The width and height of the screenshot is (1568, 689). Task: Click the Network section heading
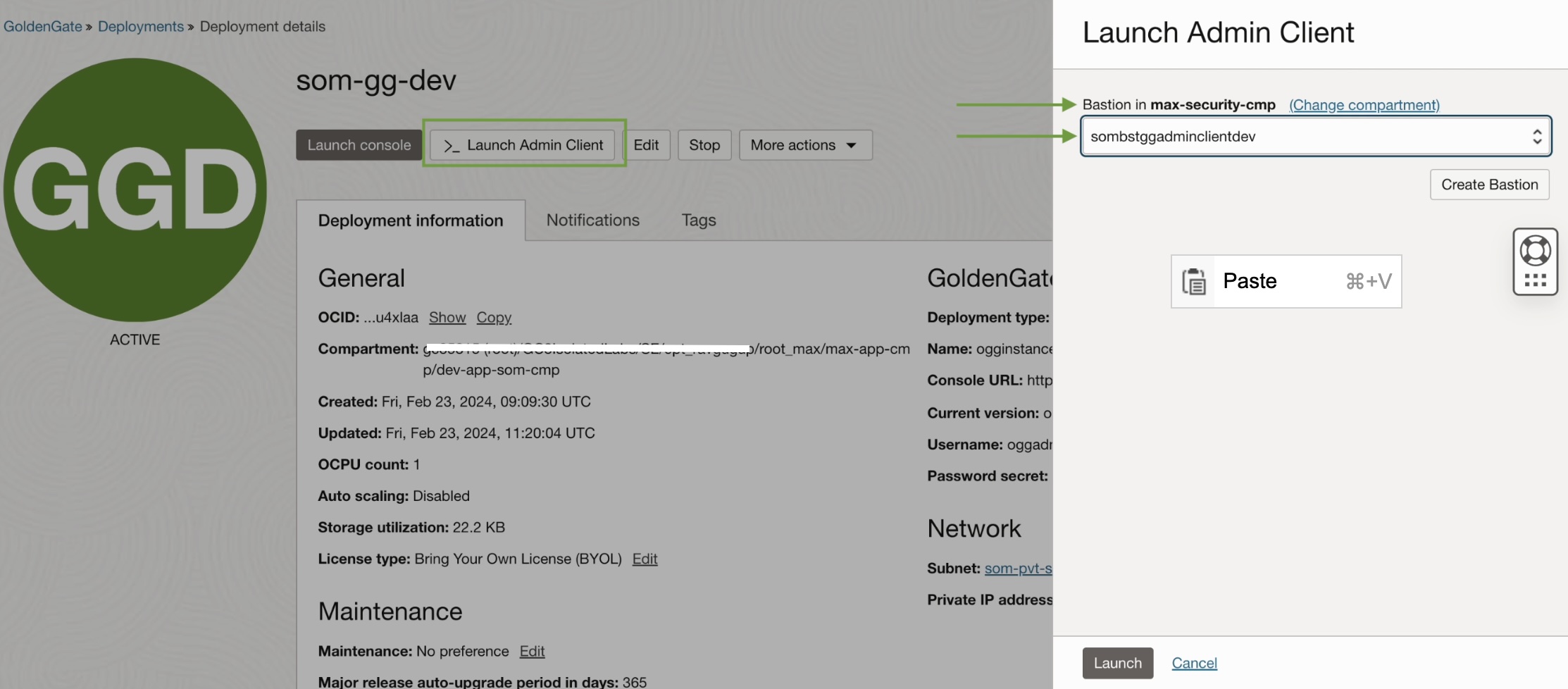pyautogui.click(x=974, y=529)
